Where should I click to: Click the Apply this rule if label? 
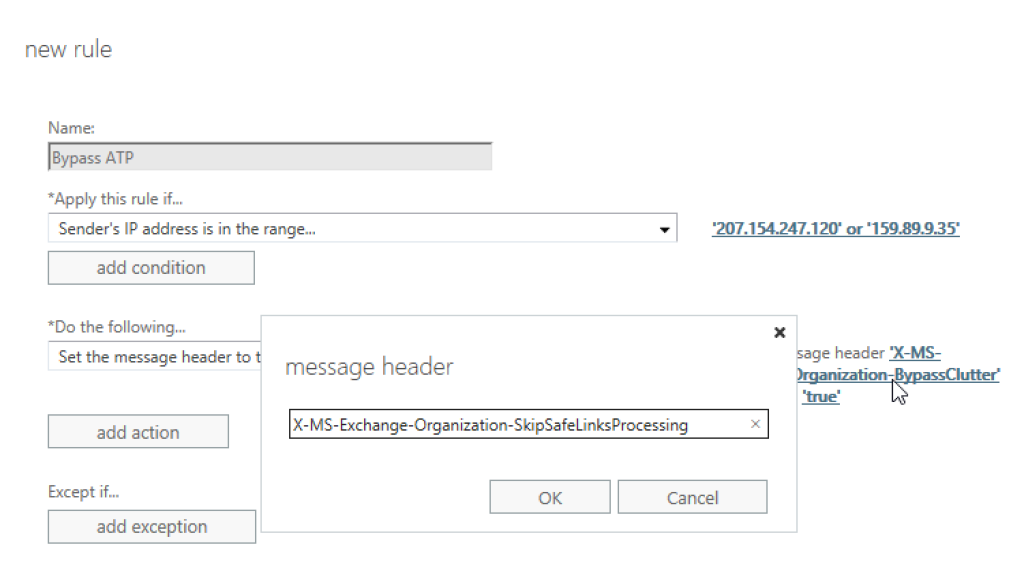[115, 200]
